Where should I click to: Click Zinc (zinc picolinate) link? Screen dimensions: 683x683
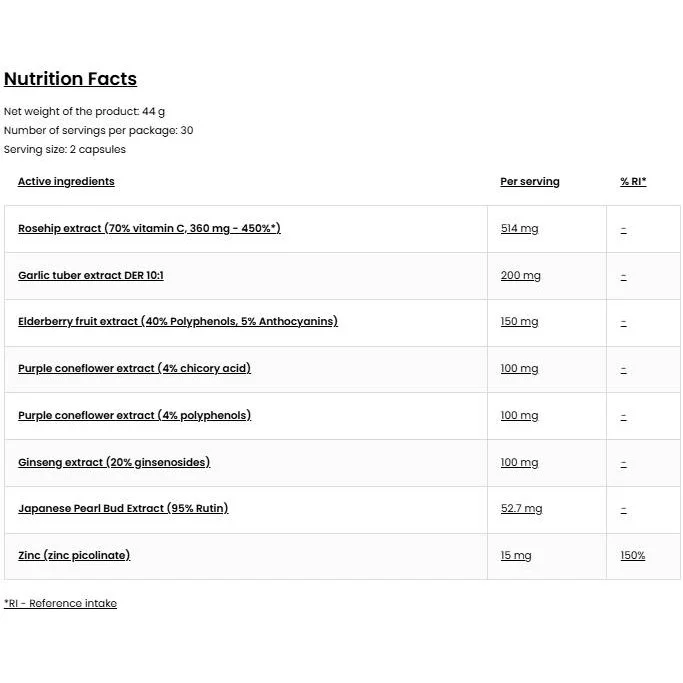coord(74,555)
